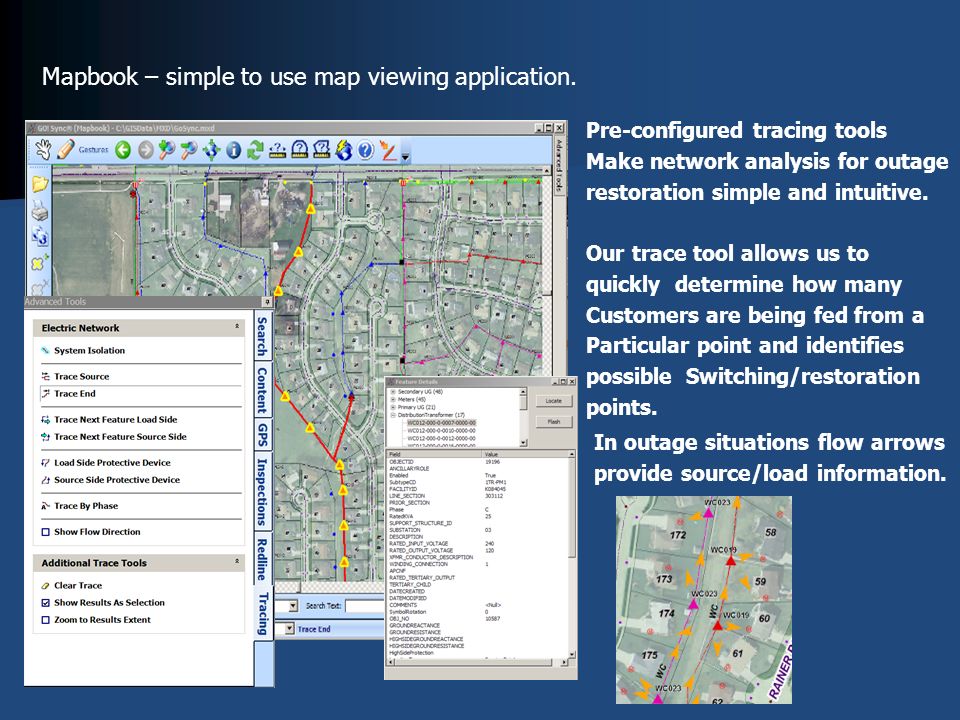Uncheck Show Results As Selection
This screenshot has height=720, width=960.
click(45, 602)
